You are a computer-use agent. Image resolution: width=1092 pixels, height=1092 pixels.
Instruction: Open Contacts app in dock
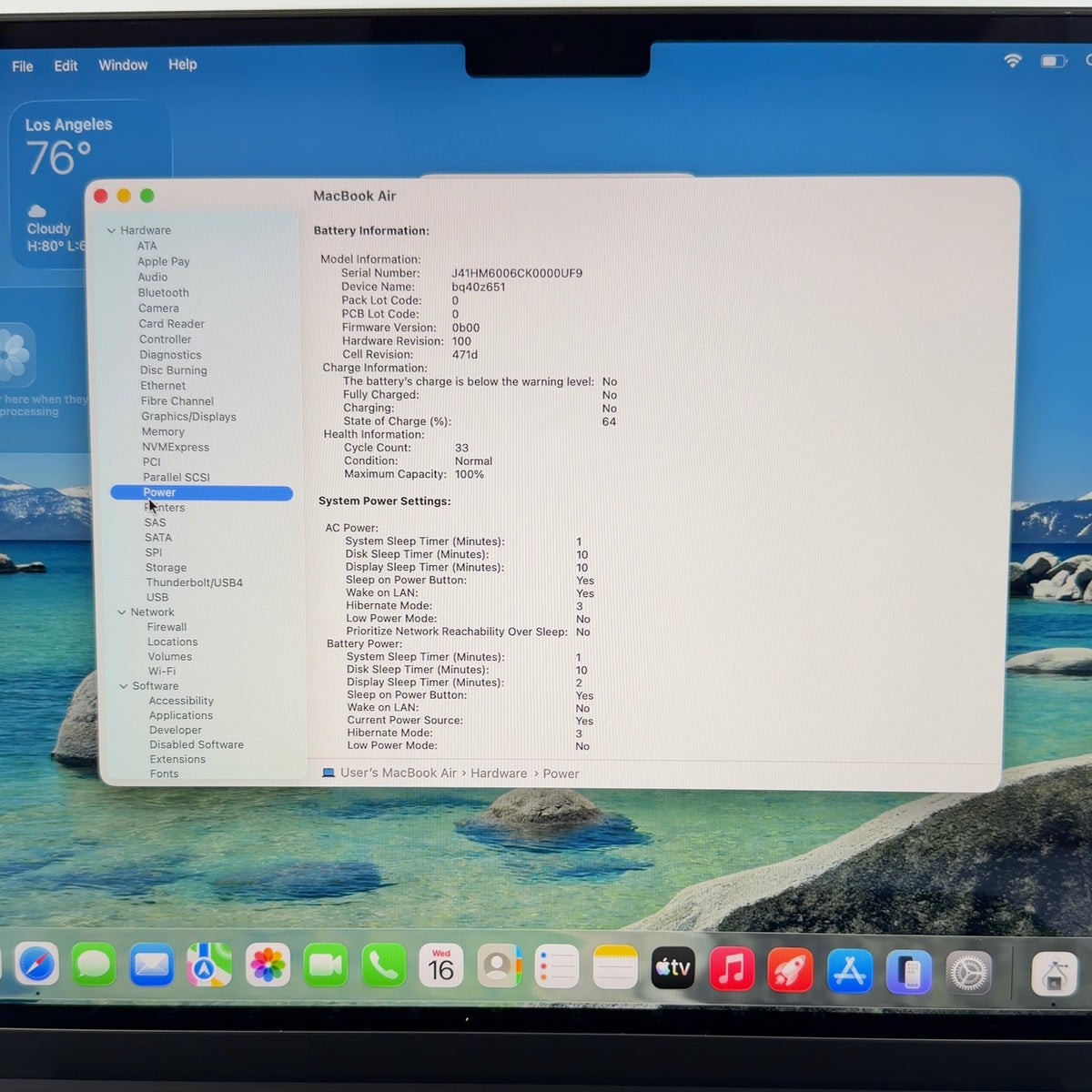point(499,966)
